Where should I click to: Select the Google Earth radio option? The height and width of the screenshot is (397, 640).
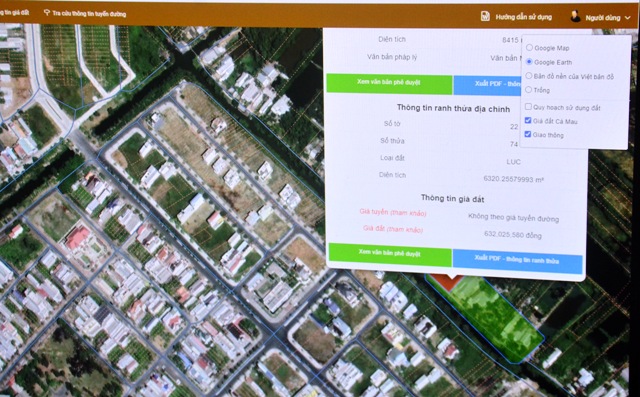pyautogui.click(x=529, y=62)
